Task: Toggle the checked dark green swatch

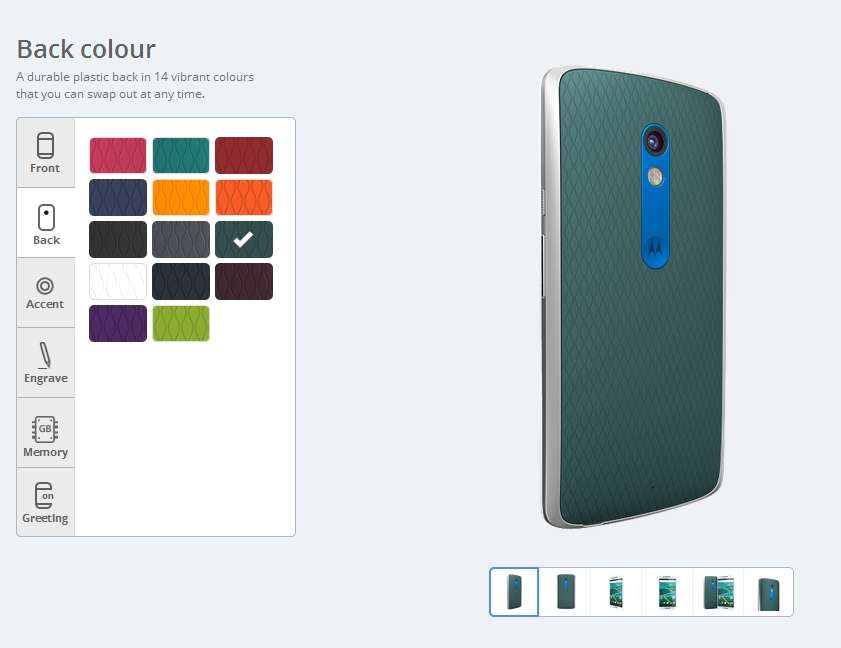Action: pos(244,239)
